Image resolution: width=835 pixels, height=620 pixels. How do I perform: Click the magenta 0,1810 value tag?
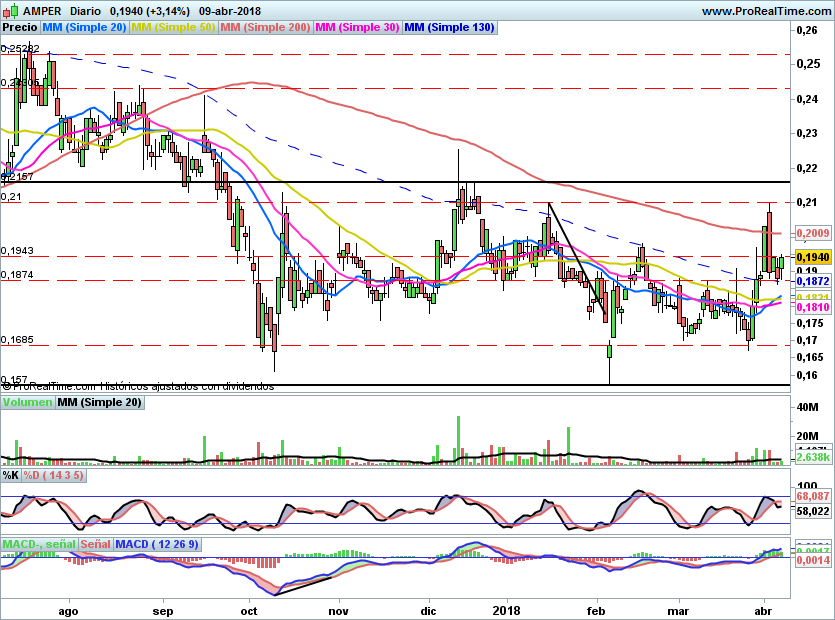[813, 307]
